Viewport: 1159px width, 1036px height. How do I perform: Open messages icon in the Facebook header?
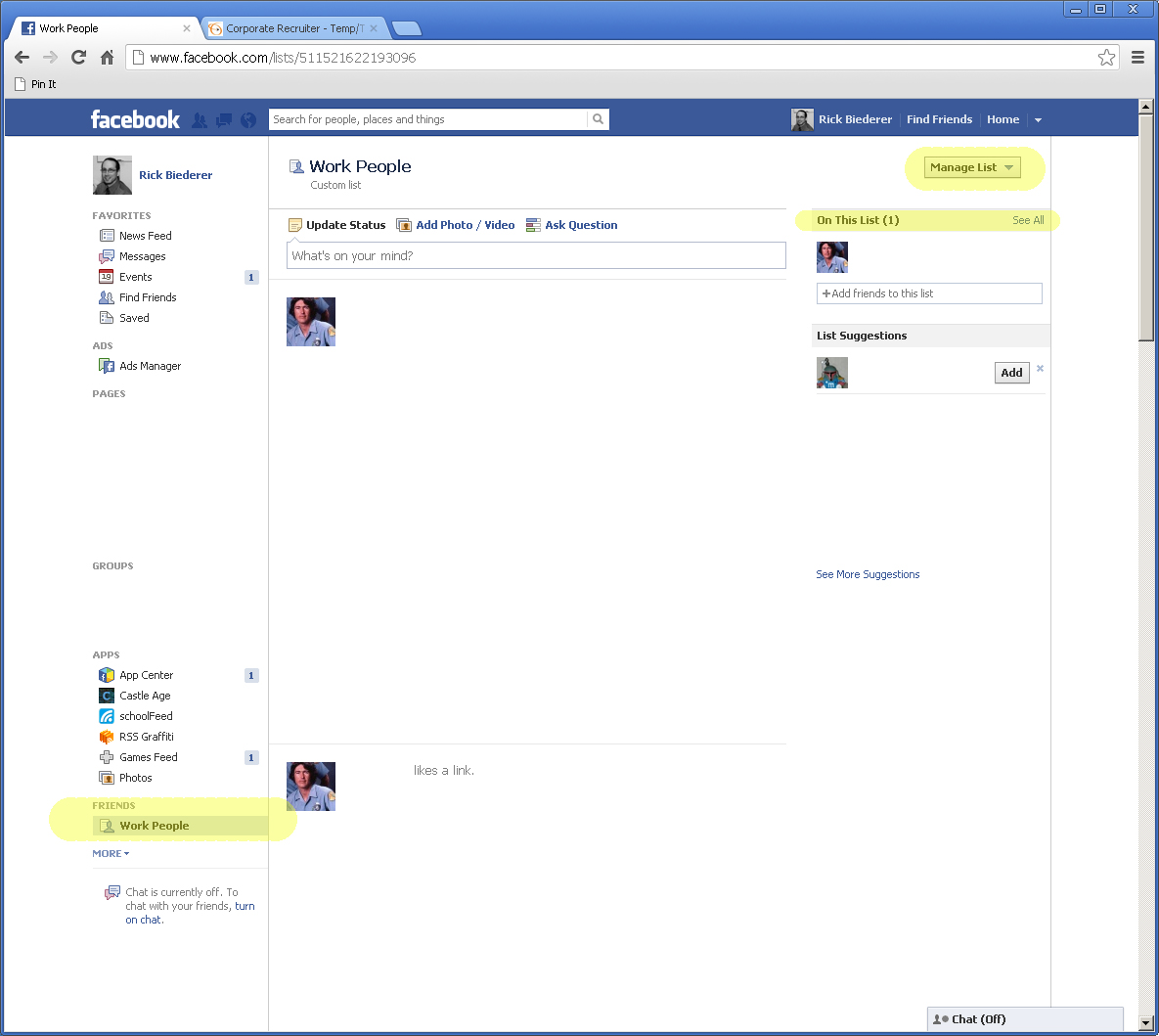pyautogui.click(x=224, y=119)
